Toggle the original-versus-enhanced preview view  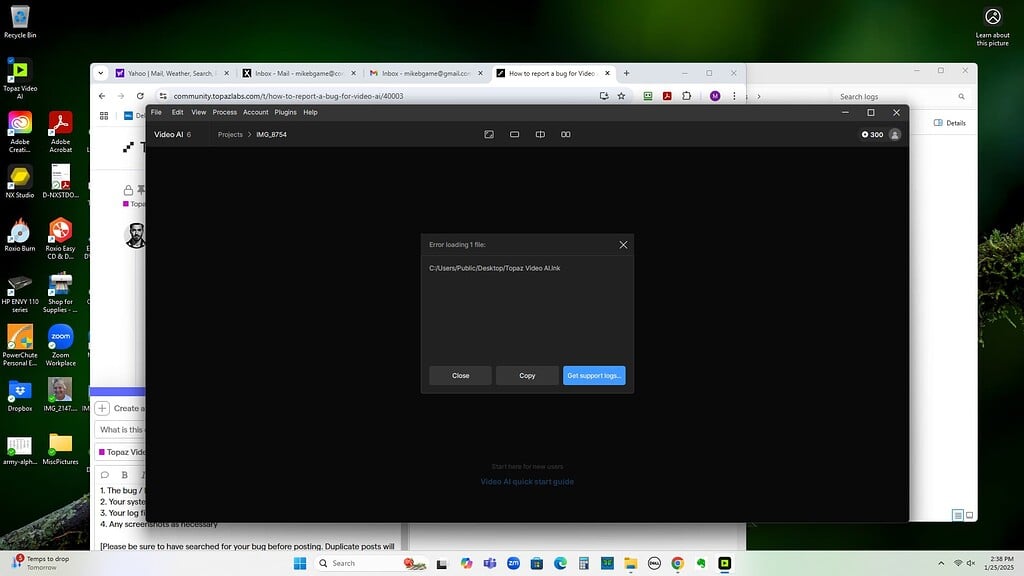tap(488, 134)
